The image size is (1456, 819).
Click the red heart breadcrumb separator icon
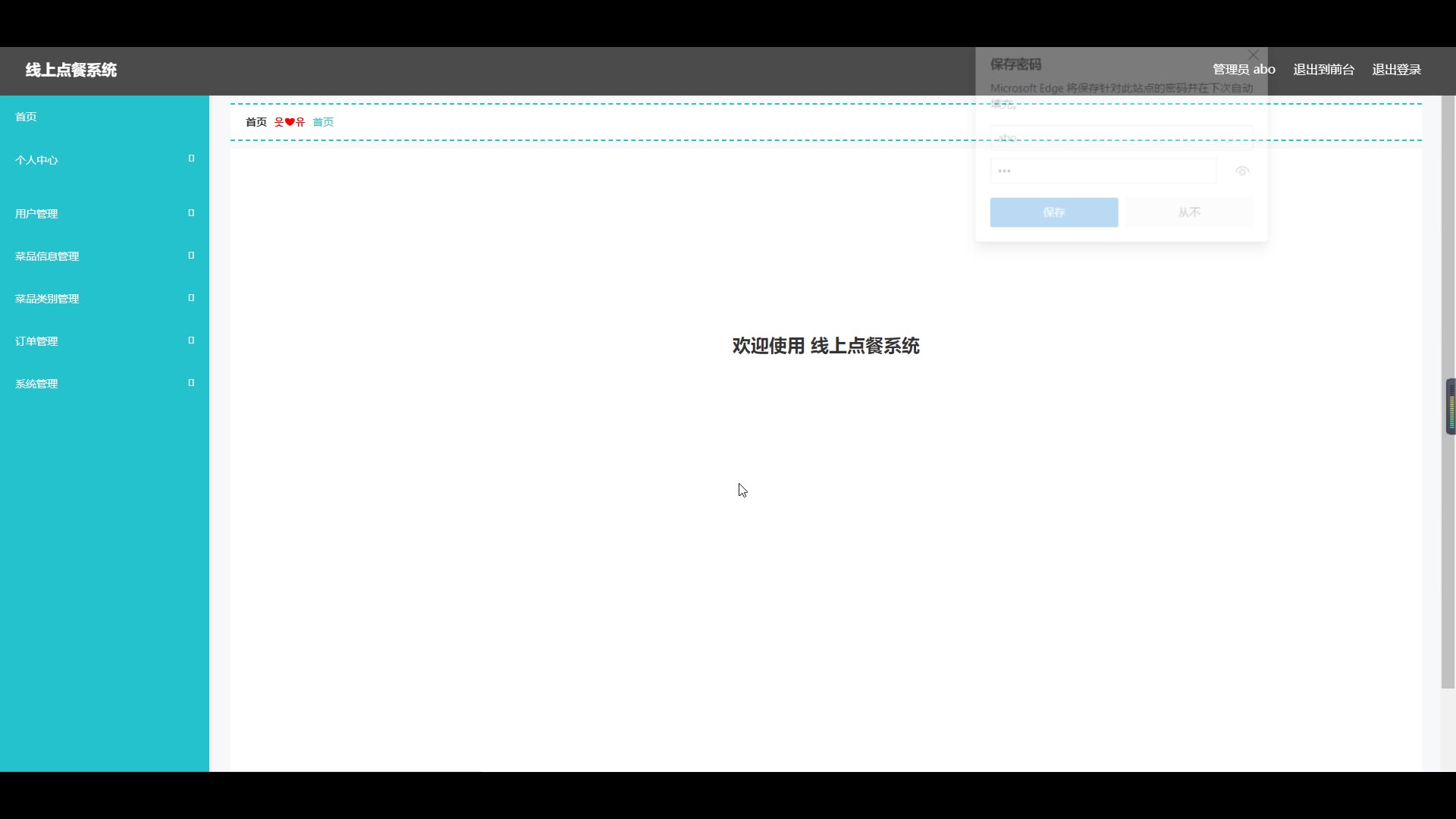point(290,122)
